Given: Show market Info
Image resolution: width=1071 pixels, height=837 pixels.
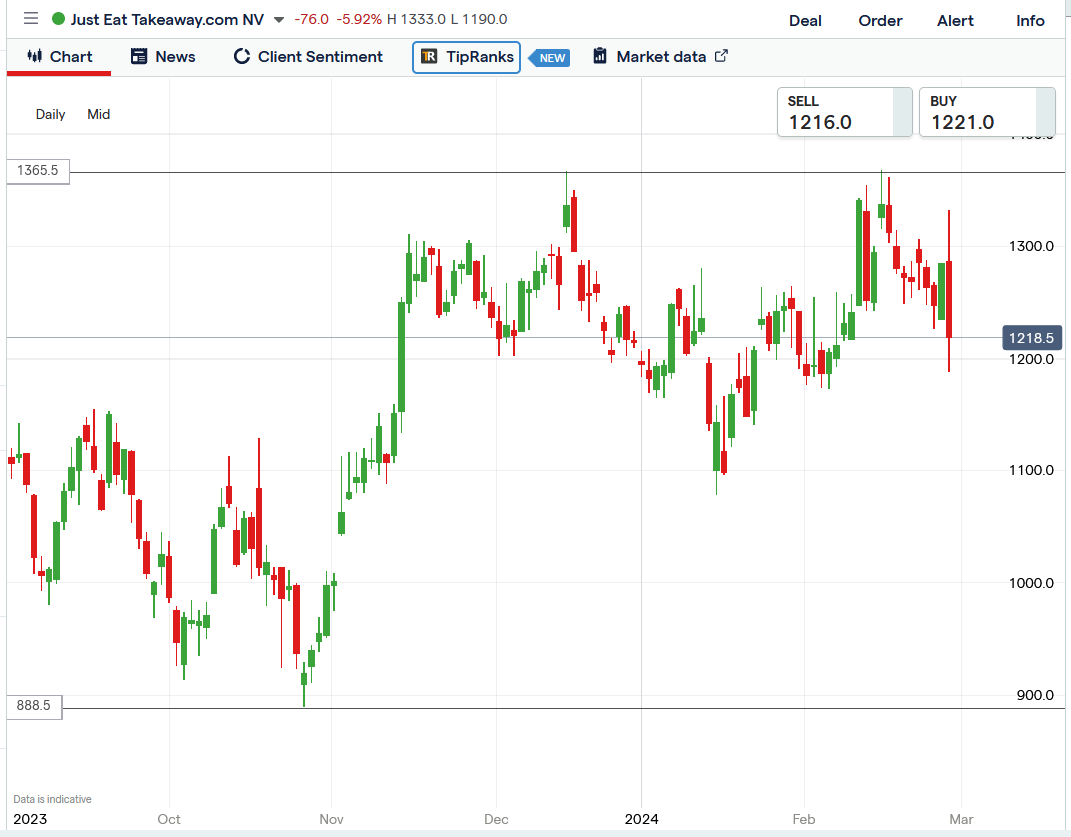Looking at the screenshot, I should tap(1030, 20).
